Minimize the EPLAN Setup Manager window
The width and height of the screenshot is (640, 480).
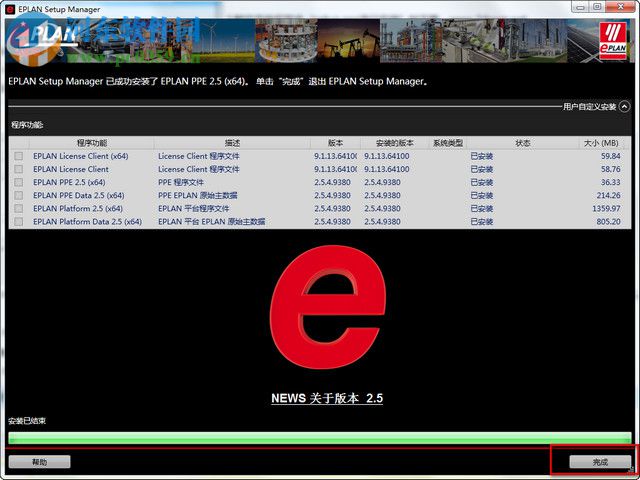(580, 7)
